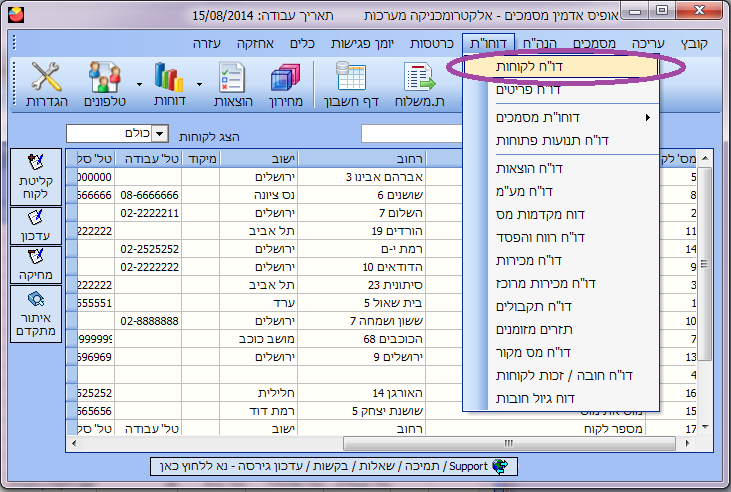This screenshot has width=731, height=492.
Task: Open the הוצאות expenses checklist icon
Action: point(233,84)
